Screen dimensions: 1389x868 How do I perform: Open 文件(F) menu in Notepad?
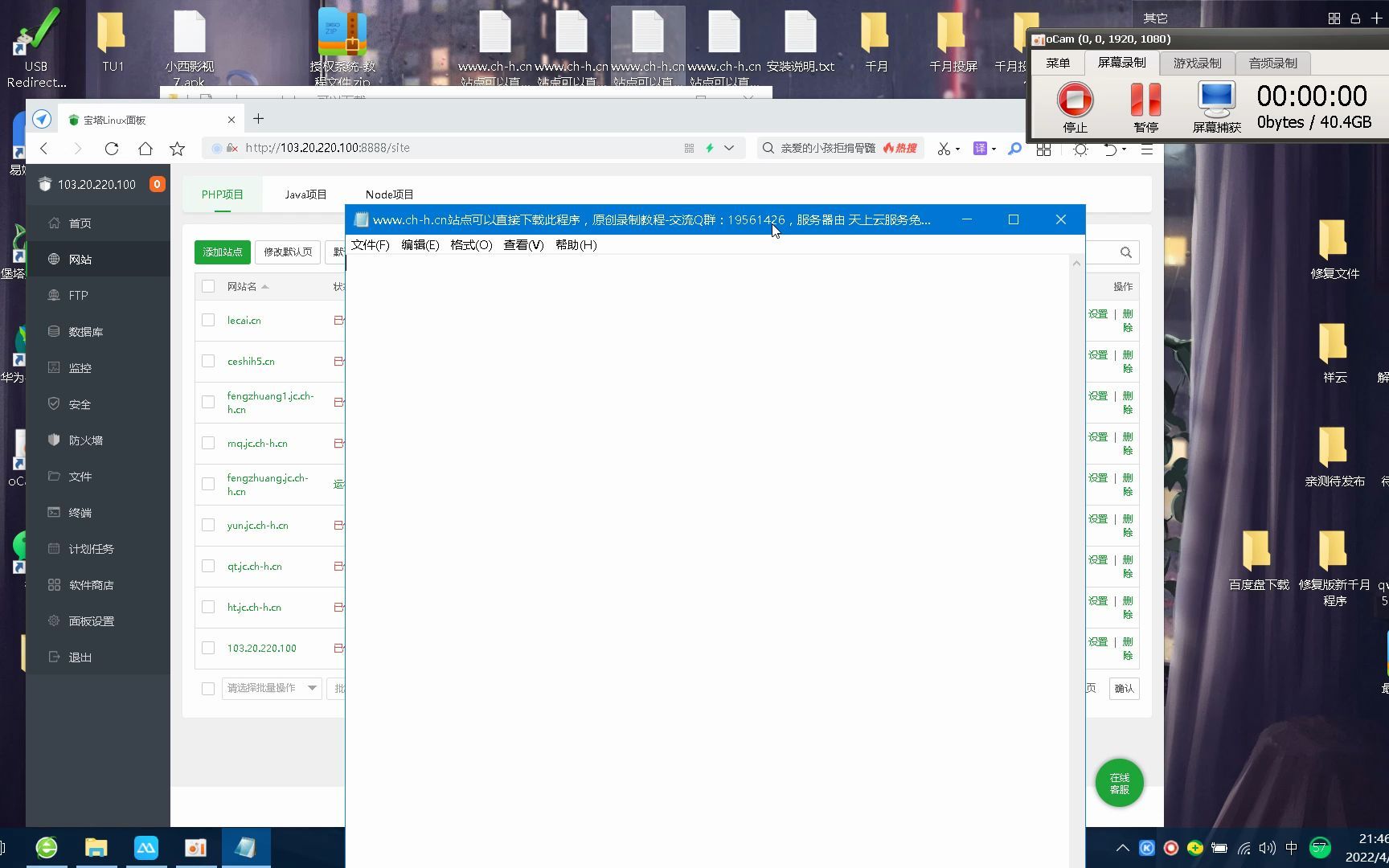[370, 245]
